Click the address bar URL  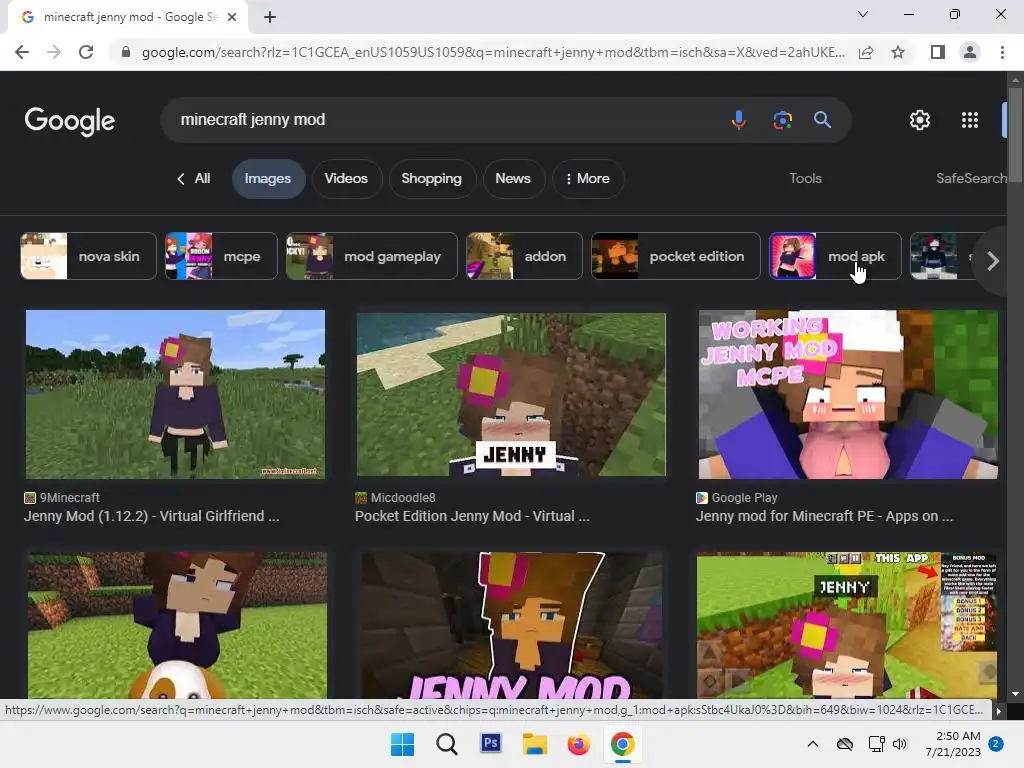pyautogui.click(x=493, y=52)
